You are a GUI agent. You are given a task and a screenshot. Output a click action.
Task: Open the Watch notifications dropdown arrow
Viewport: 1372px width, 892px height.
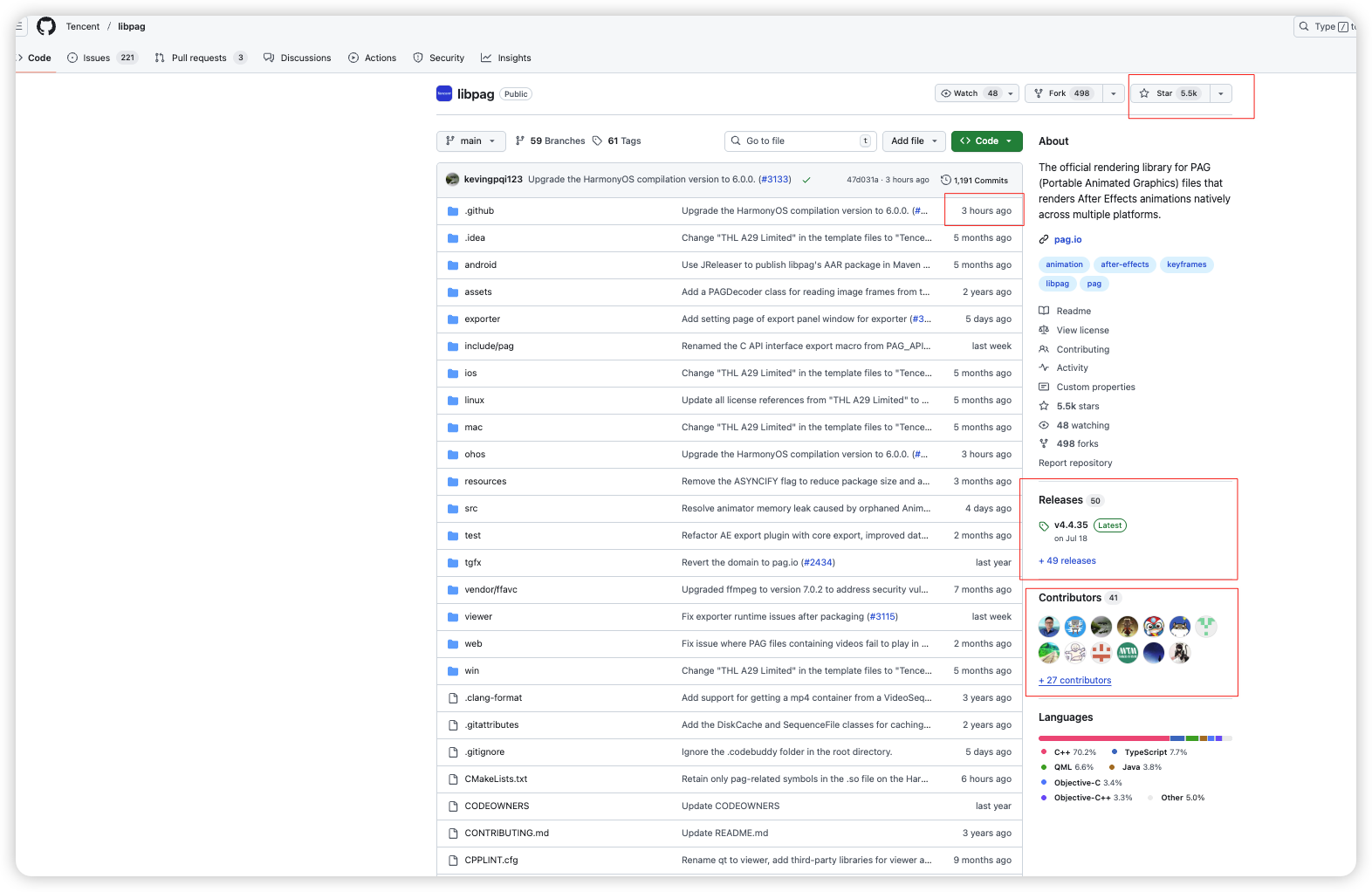pyautogui.click(x=1011, y=93)
